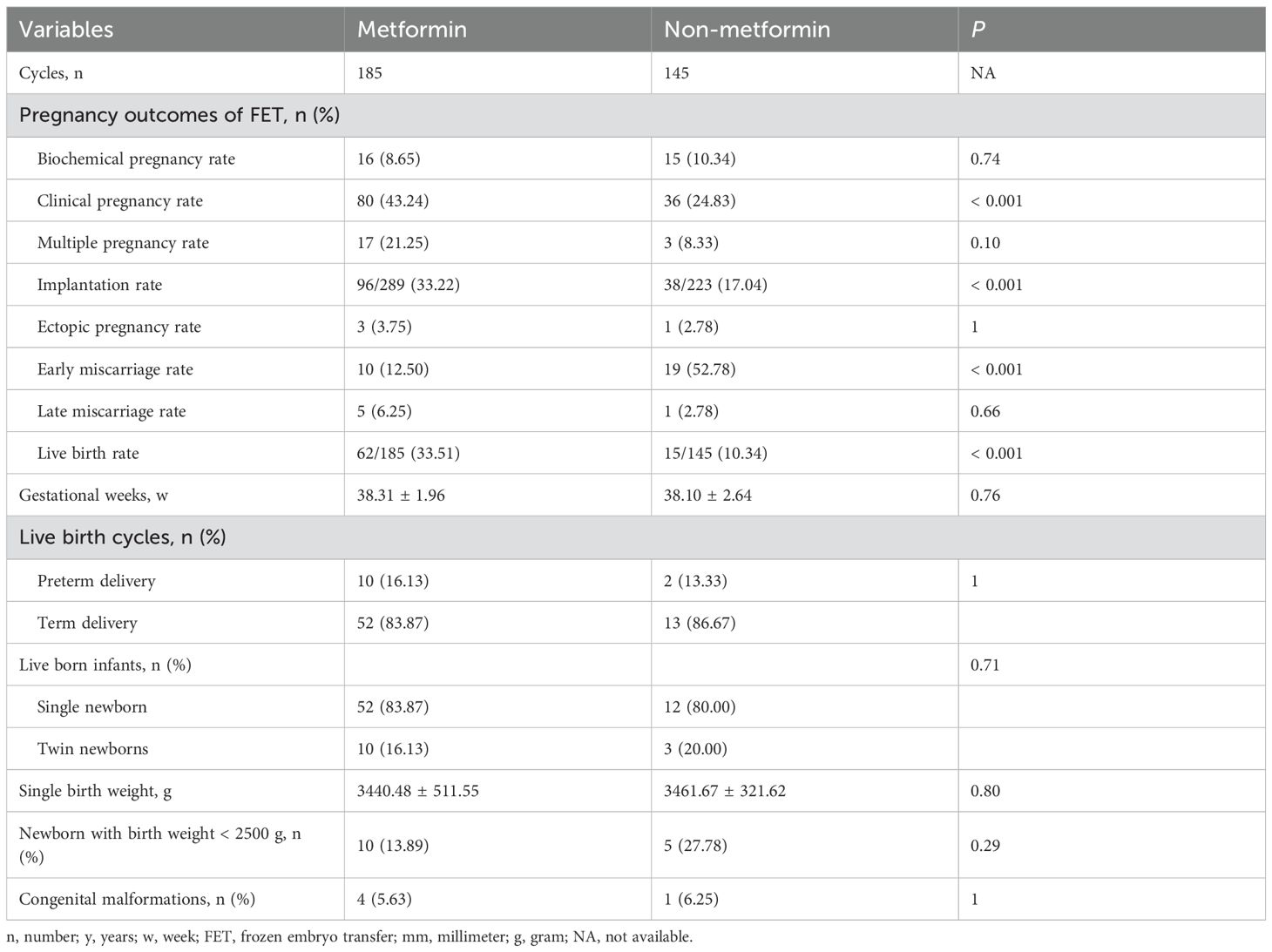Select the Preterm delivery row label

click(97, 581)
